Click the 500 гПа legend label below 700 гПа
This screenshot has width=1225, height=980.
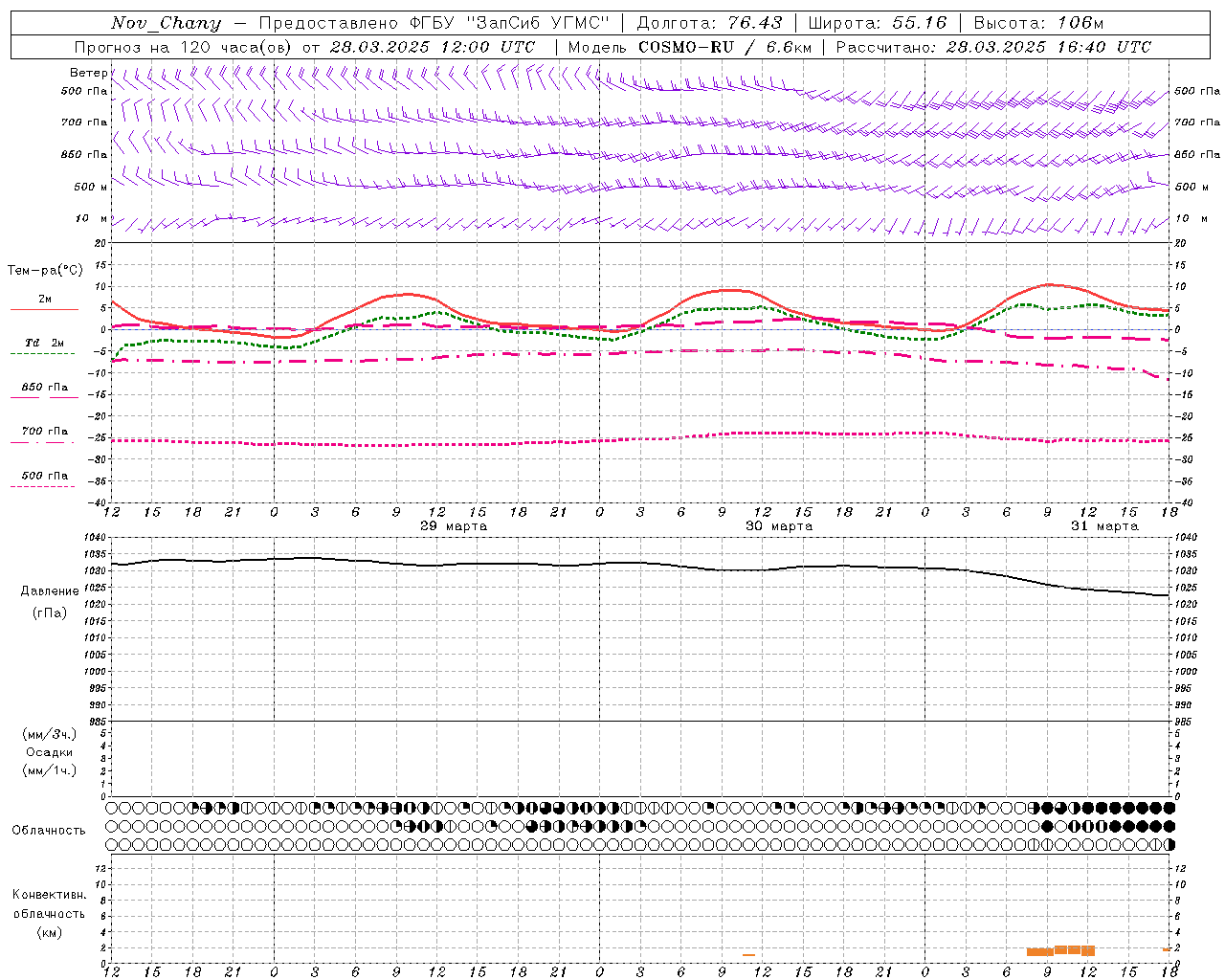point(45,476)
